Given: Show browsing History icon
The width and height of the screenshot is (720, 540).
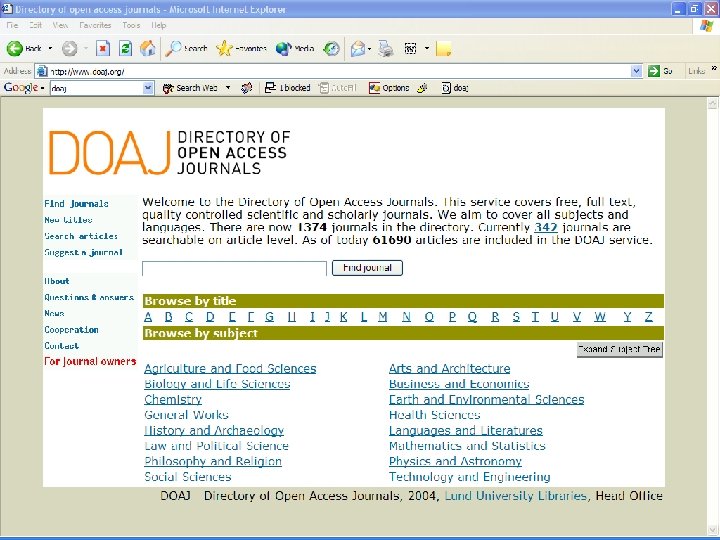Looking at the screenshot, I should point(332,48).
